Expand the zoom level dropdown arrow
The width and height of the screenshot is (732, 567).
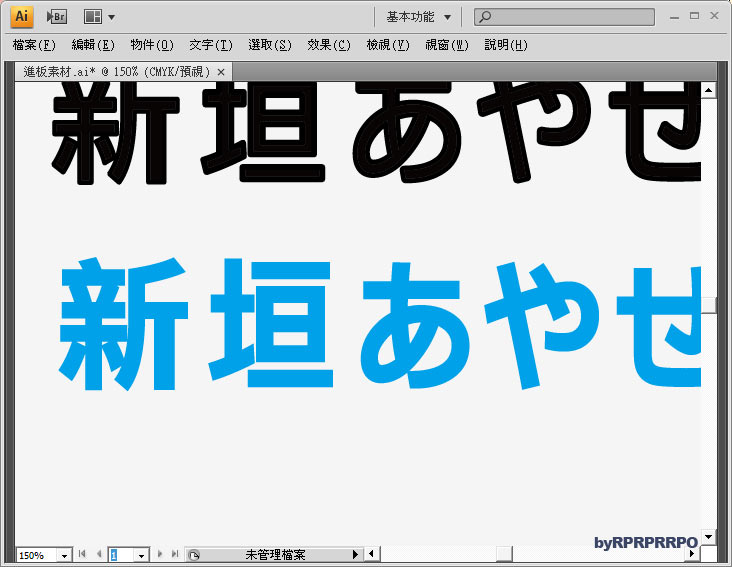coord(64,555)
